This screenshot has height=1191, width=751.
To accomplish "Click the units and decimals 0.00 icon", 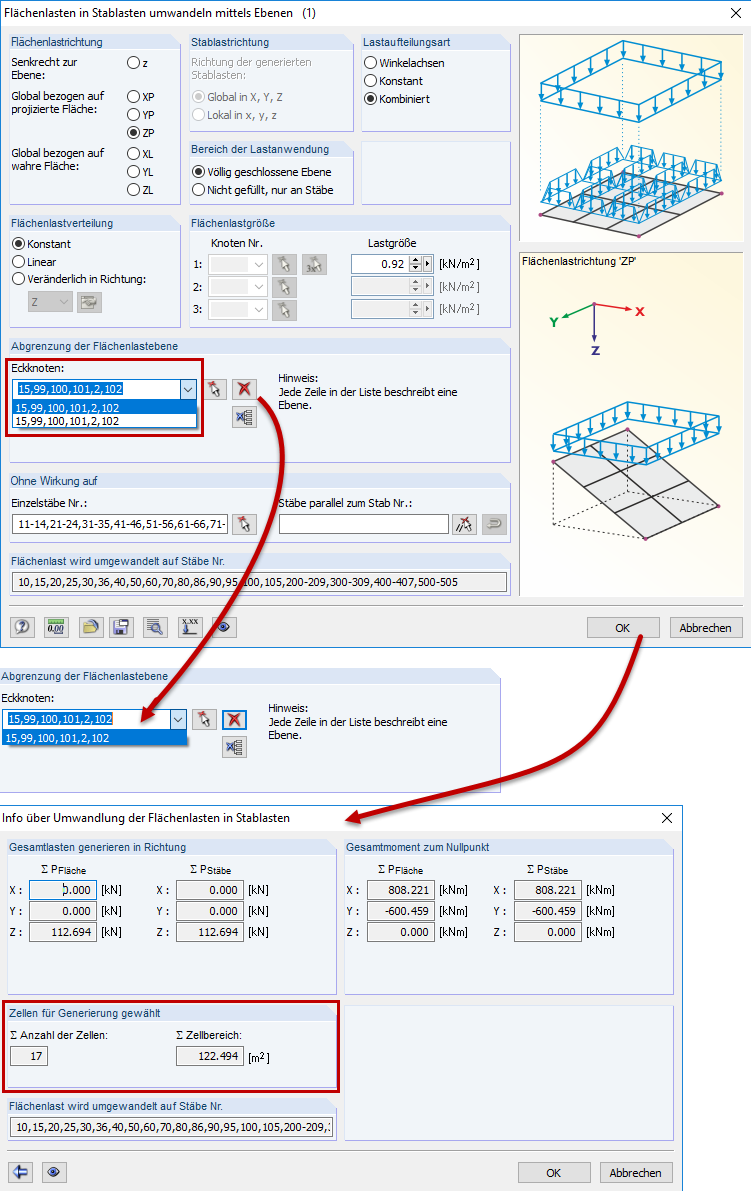I will point(56,627).
